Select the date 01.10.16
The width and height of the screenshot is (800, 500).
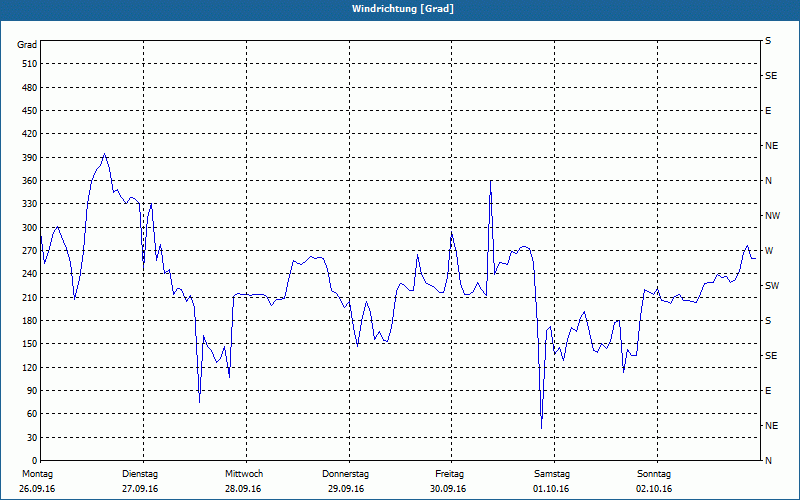(x=551, y=489)
